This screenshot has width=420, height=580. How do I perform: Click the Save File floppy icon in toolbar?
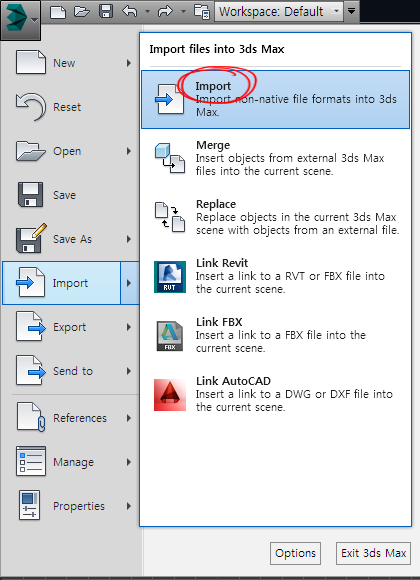pyautogui.click(x=106, y=11)
